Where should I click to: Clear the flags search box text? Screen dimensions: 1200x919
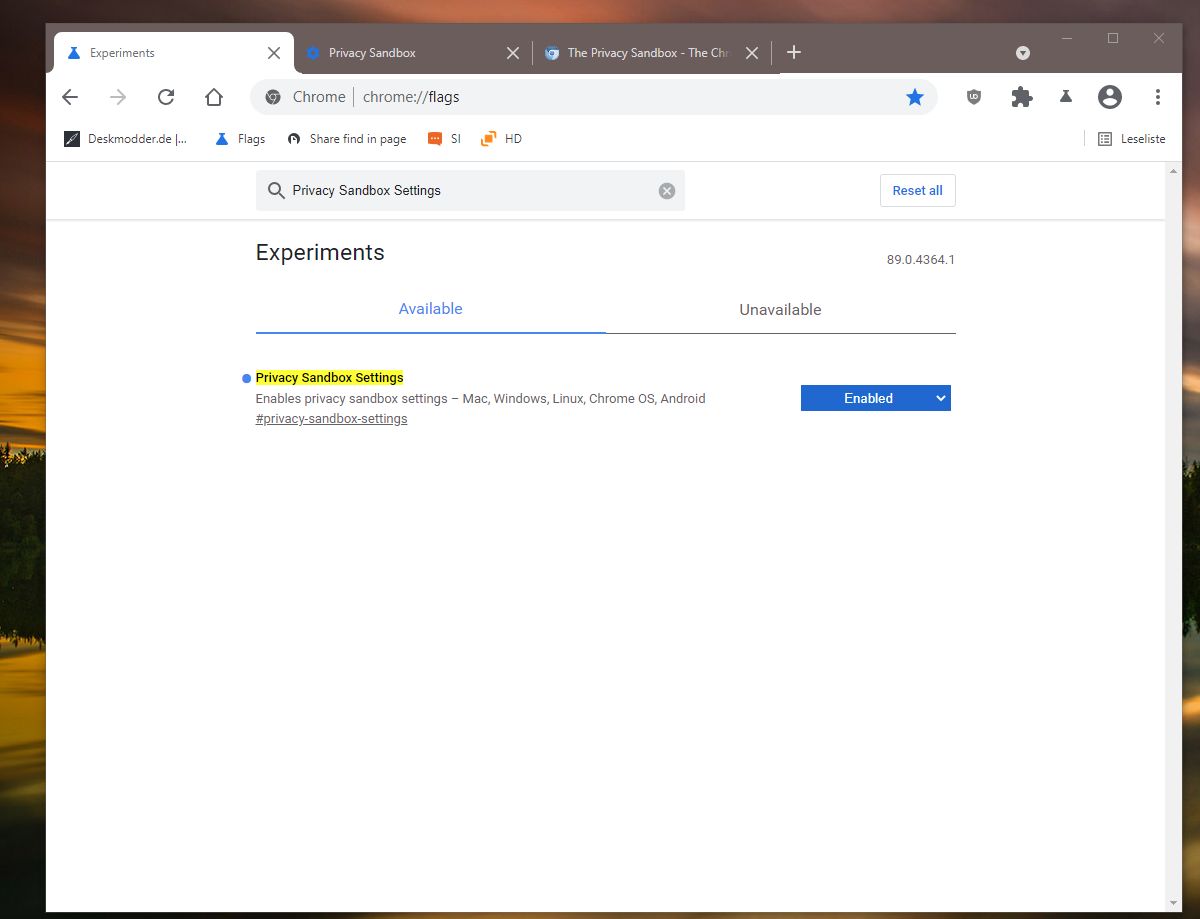click(667, 191)
